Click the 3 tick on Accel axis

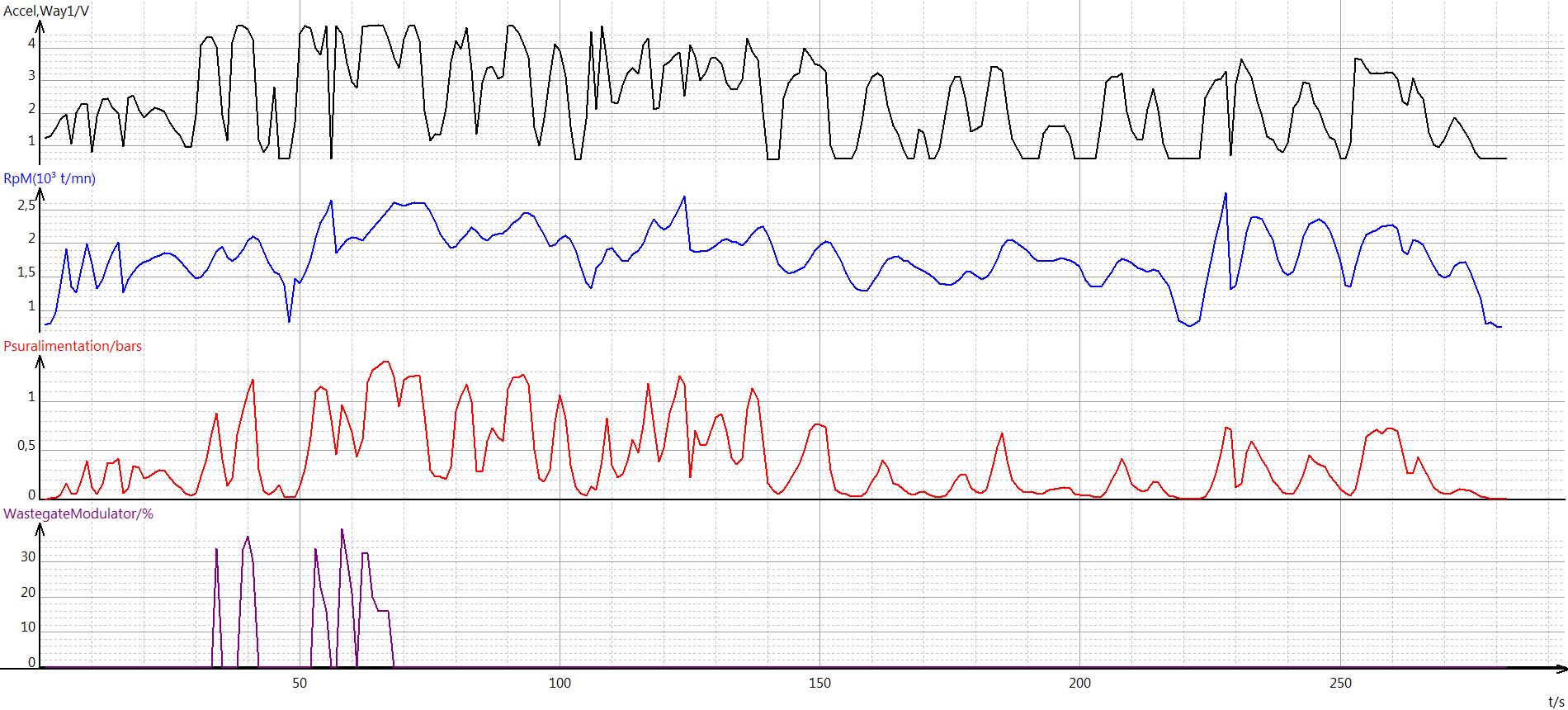[32, 75]
